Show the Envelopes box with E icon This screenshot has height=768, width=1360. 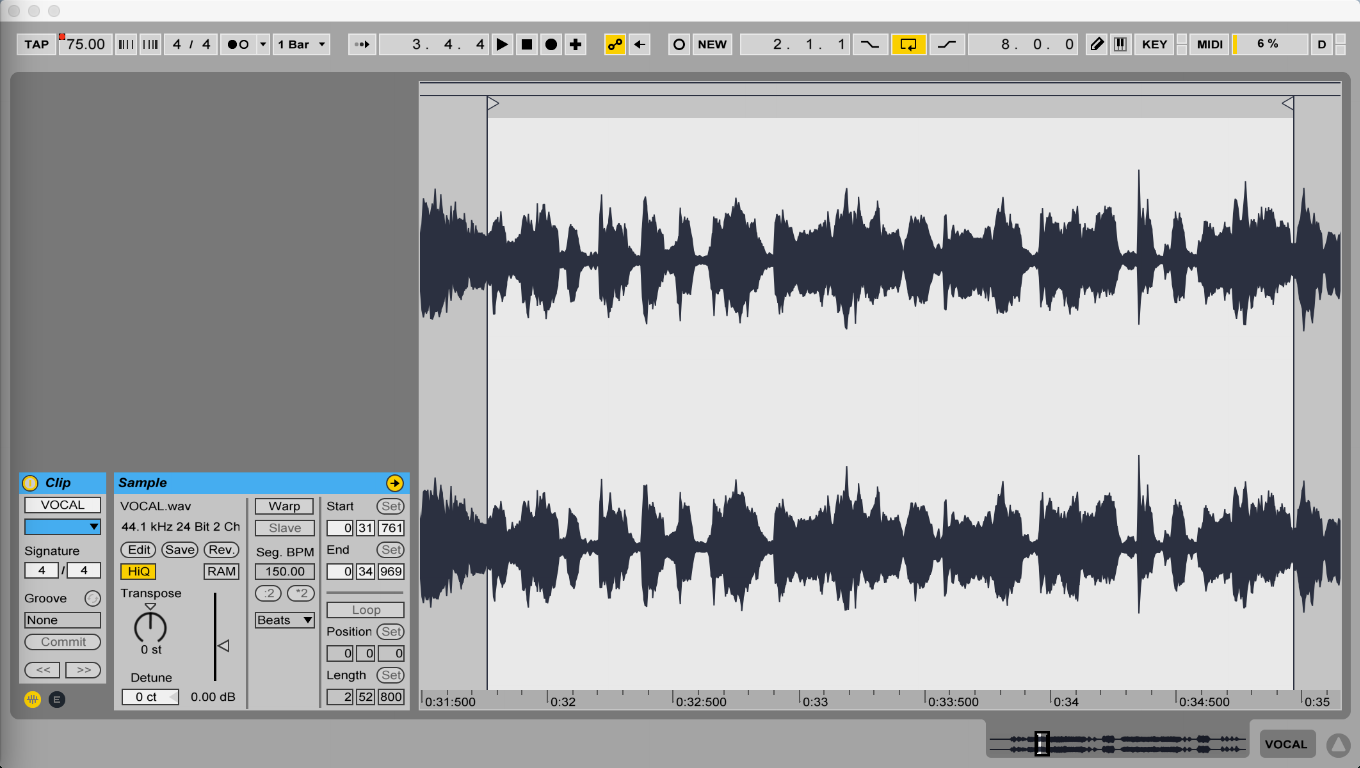coord(57,699)
